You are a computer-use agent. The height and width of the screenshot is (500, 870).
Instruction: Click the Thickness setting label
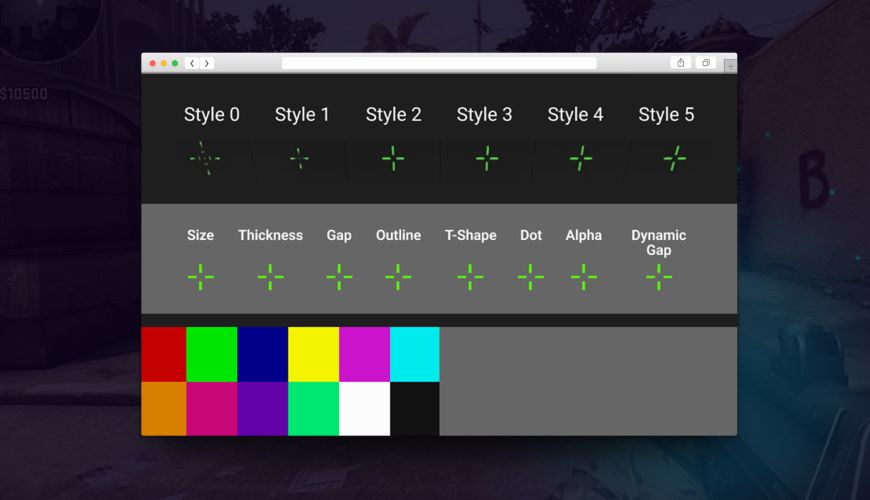(x=270, y=235)
